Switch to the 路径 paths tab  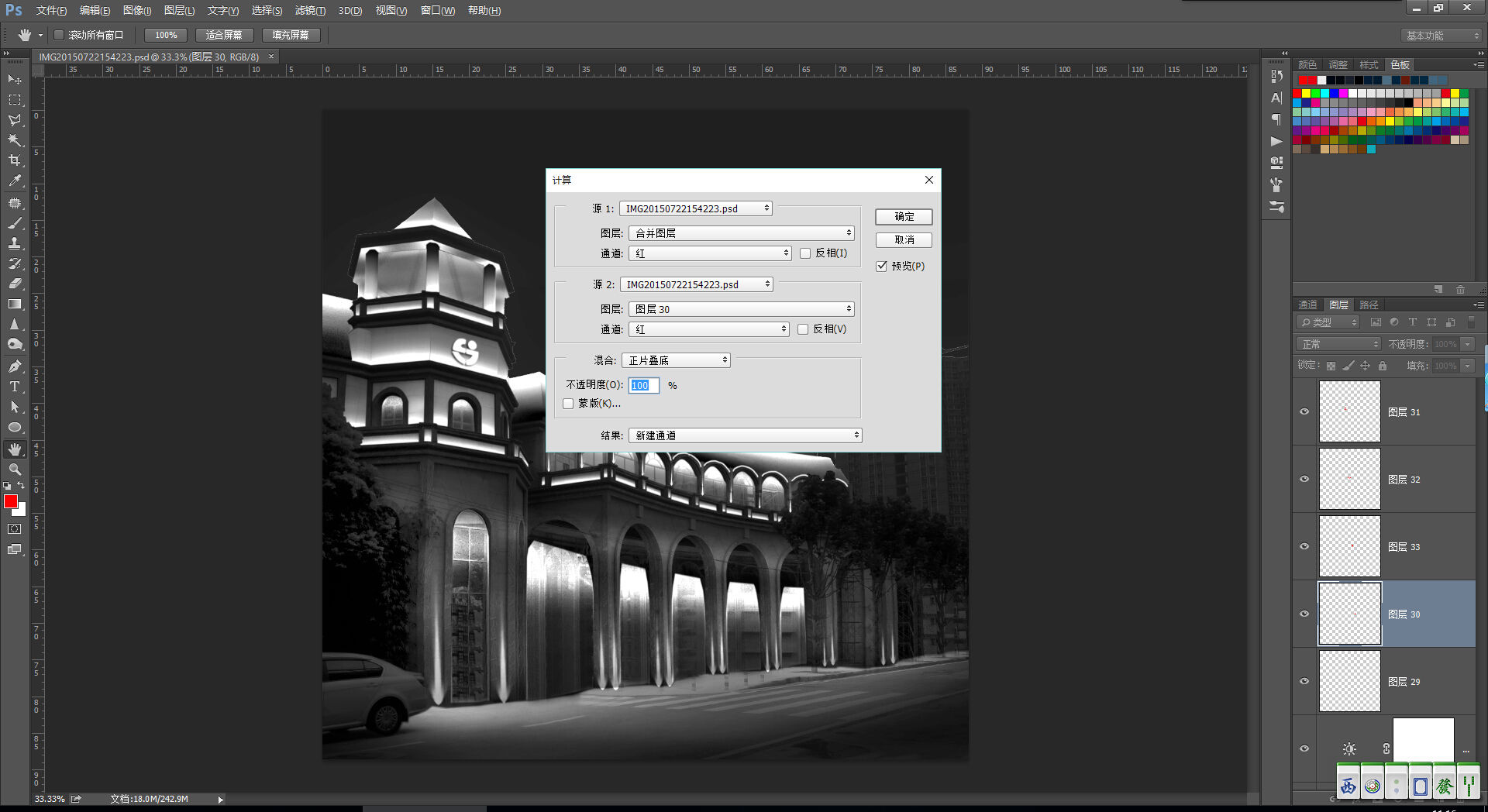pos(1369,305)
